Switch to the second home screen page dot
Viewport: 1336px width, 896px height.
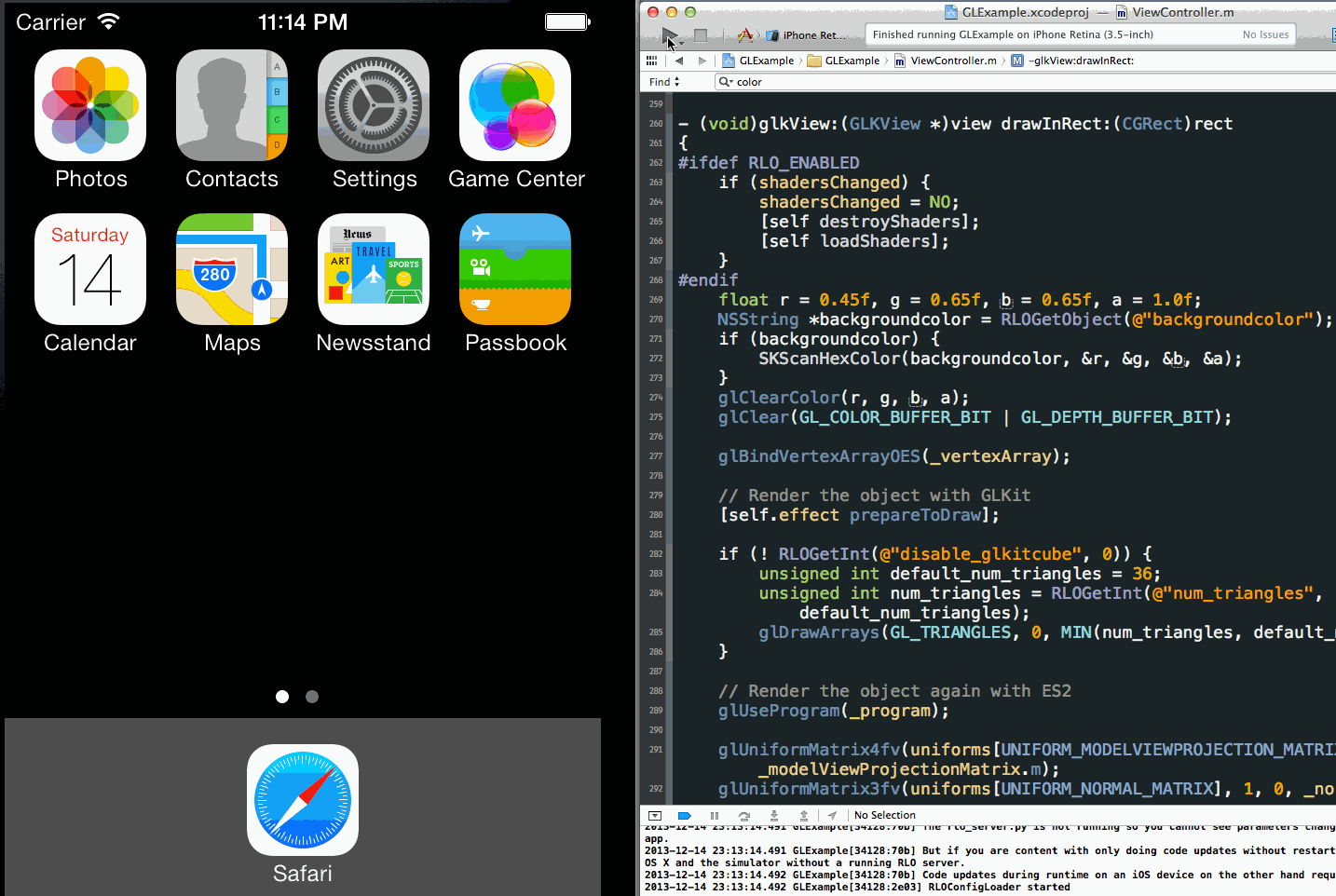(x=312, y=697)
